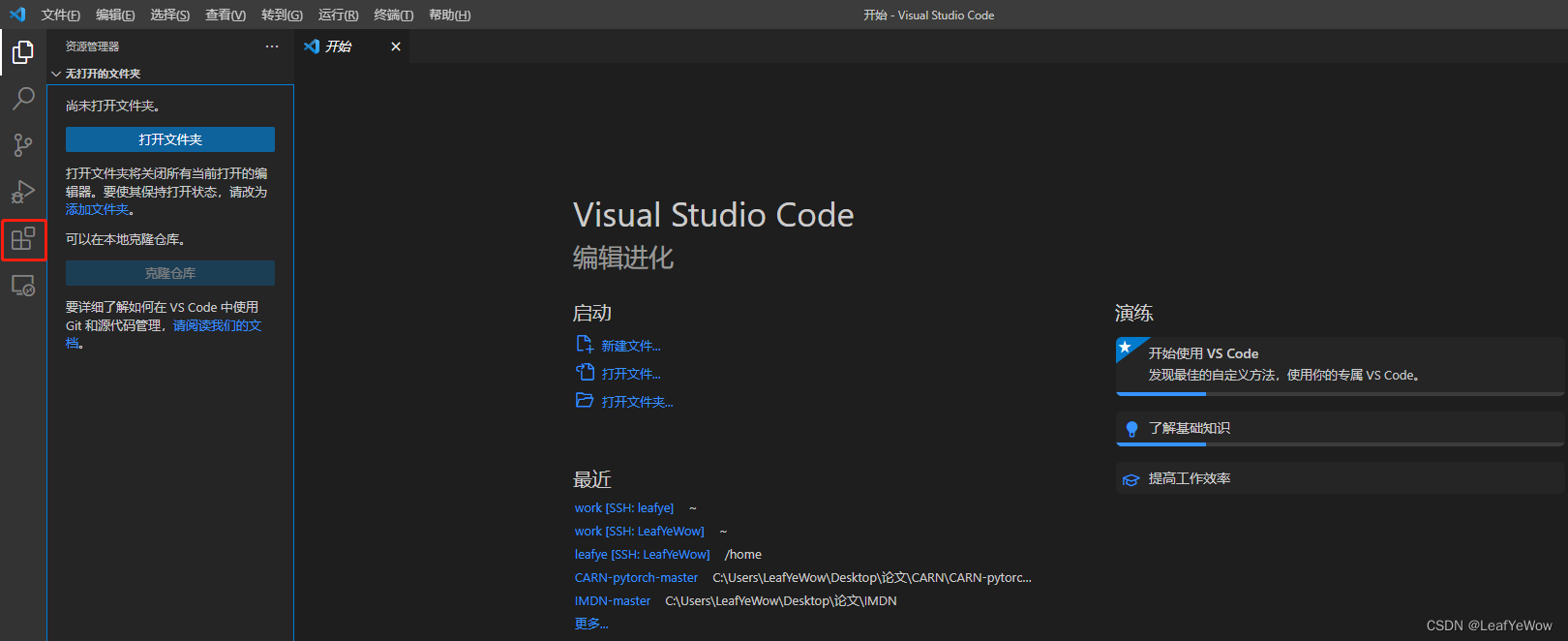
Task: Open the 运行(R) menu
Action: tap(338, 15)
